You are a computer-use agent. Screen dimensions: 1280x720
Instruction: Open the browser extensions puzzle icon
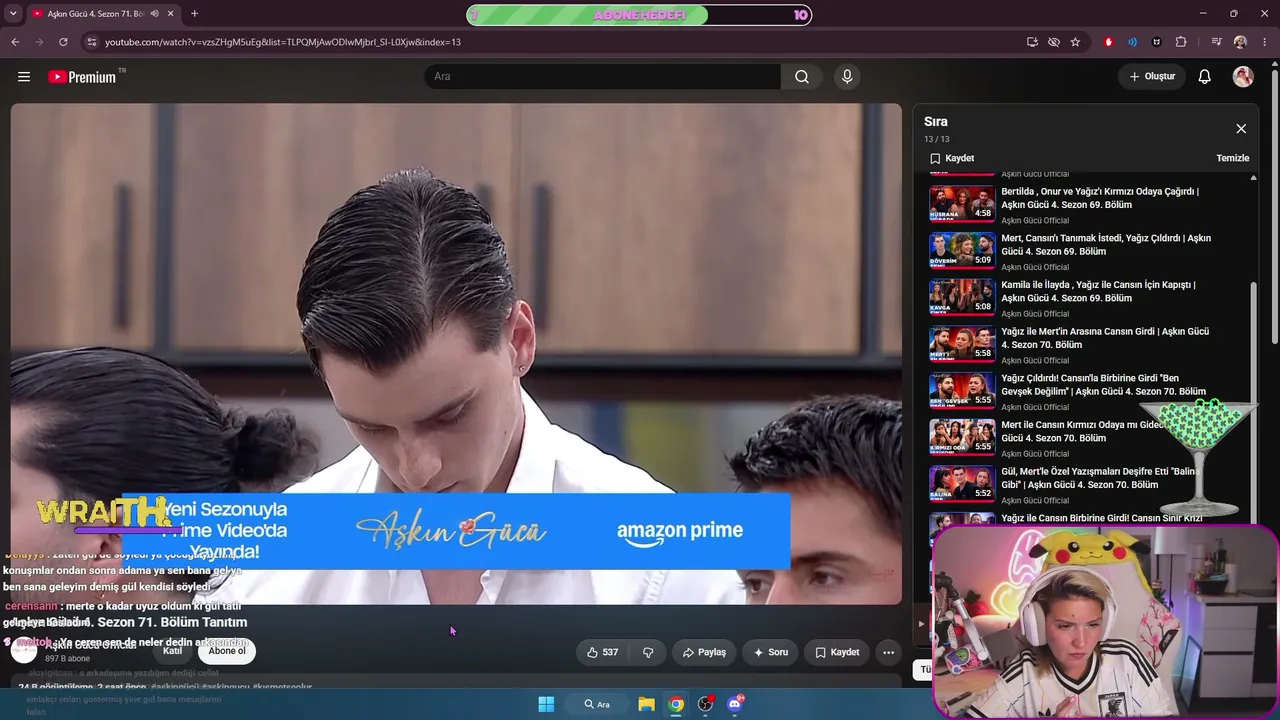[1181, 42]
